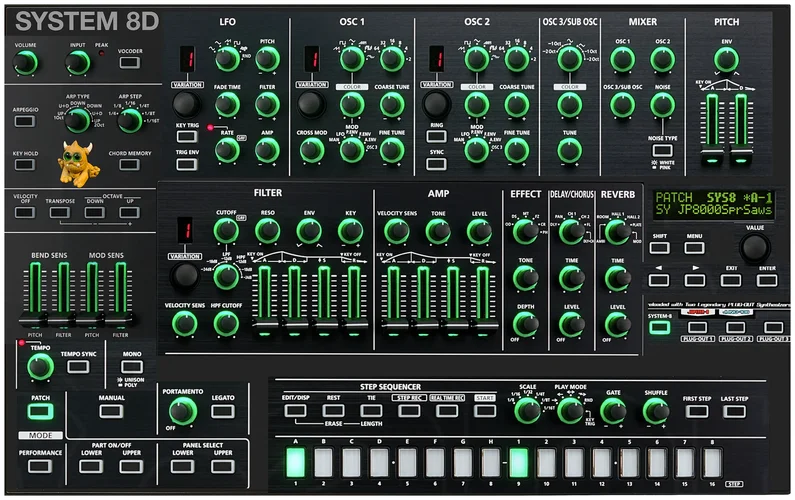The height and width of the screenshot is (500, 795).
Task: Toggle the OSC 2 Ring button
Action: [437, 136]
